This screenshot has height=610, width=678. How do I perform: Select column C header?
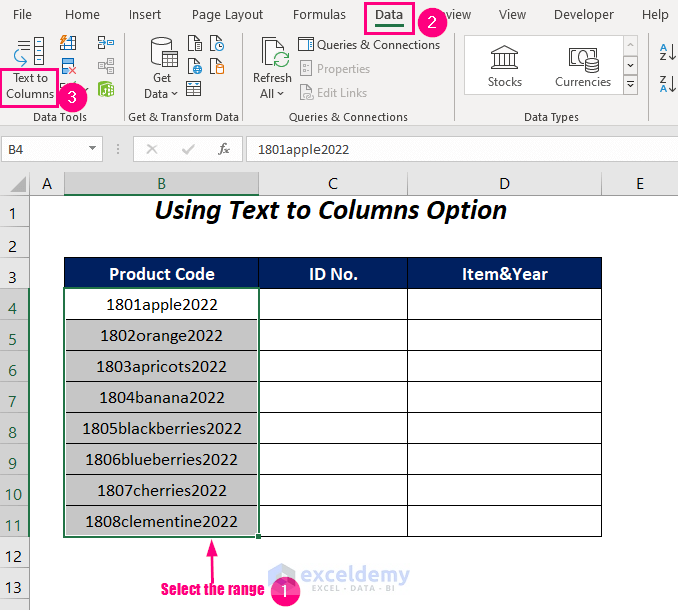(x=333, y=184)
